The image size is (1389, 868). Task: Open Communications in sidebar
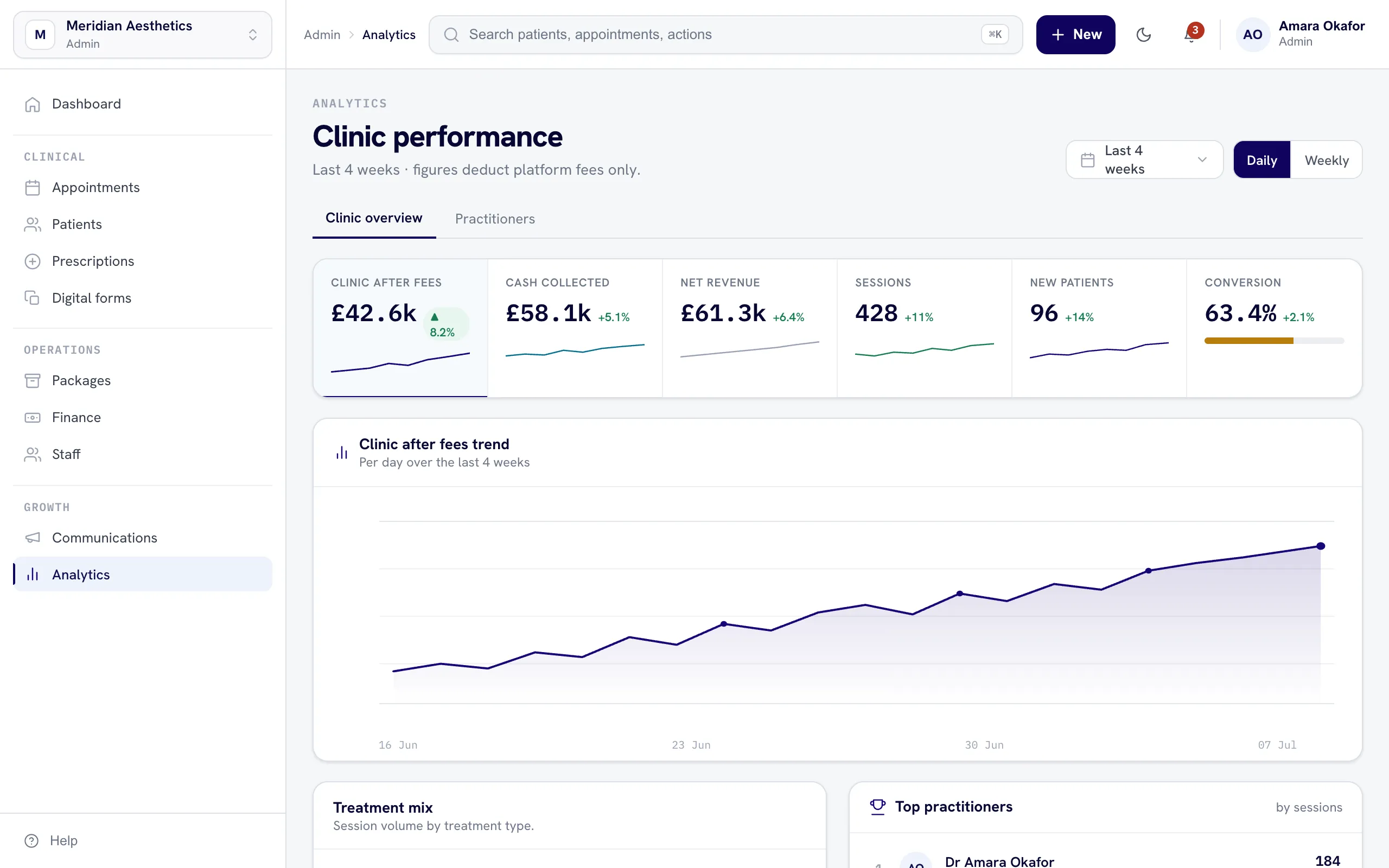142,538
